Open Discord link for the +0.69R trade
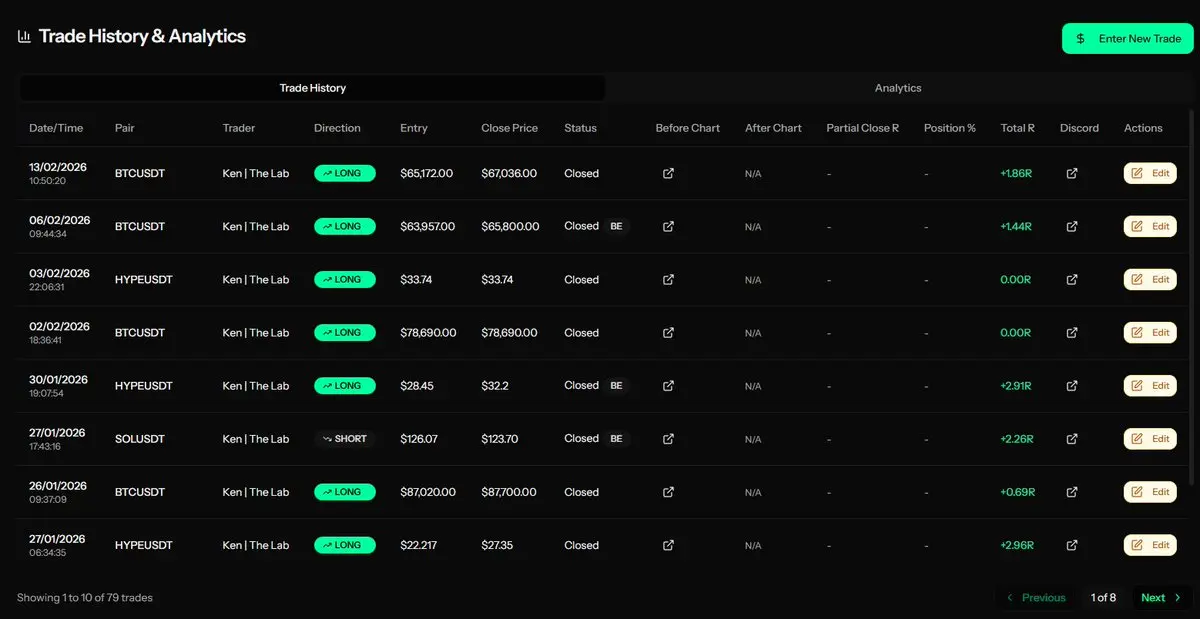Screen dimensions: 1200x619 tap(1072, 492)
